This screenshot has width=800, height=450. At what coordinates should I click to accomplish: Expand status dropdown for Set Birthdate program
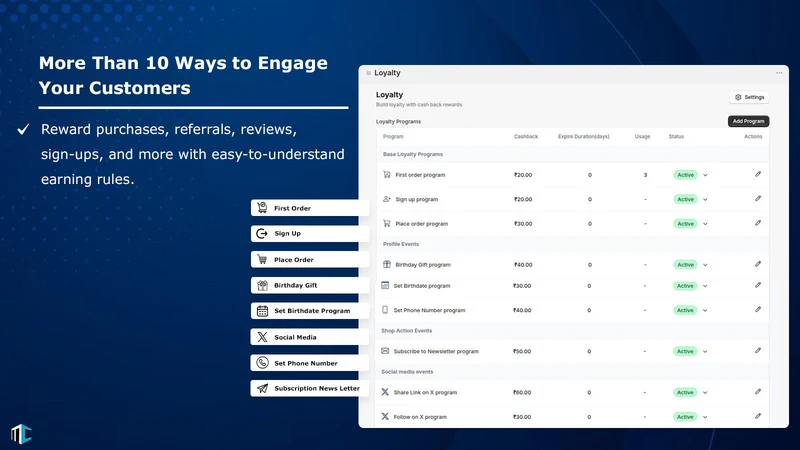click(x=705, y=286)
